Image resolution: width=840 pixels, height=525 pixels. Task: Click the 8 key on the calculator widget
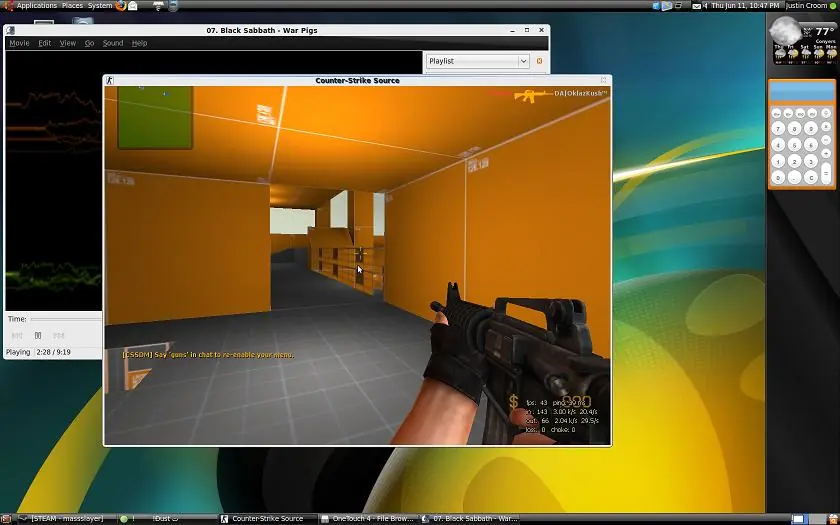point(794,129)
